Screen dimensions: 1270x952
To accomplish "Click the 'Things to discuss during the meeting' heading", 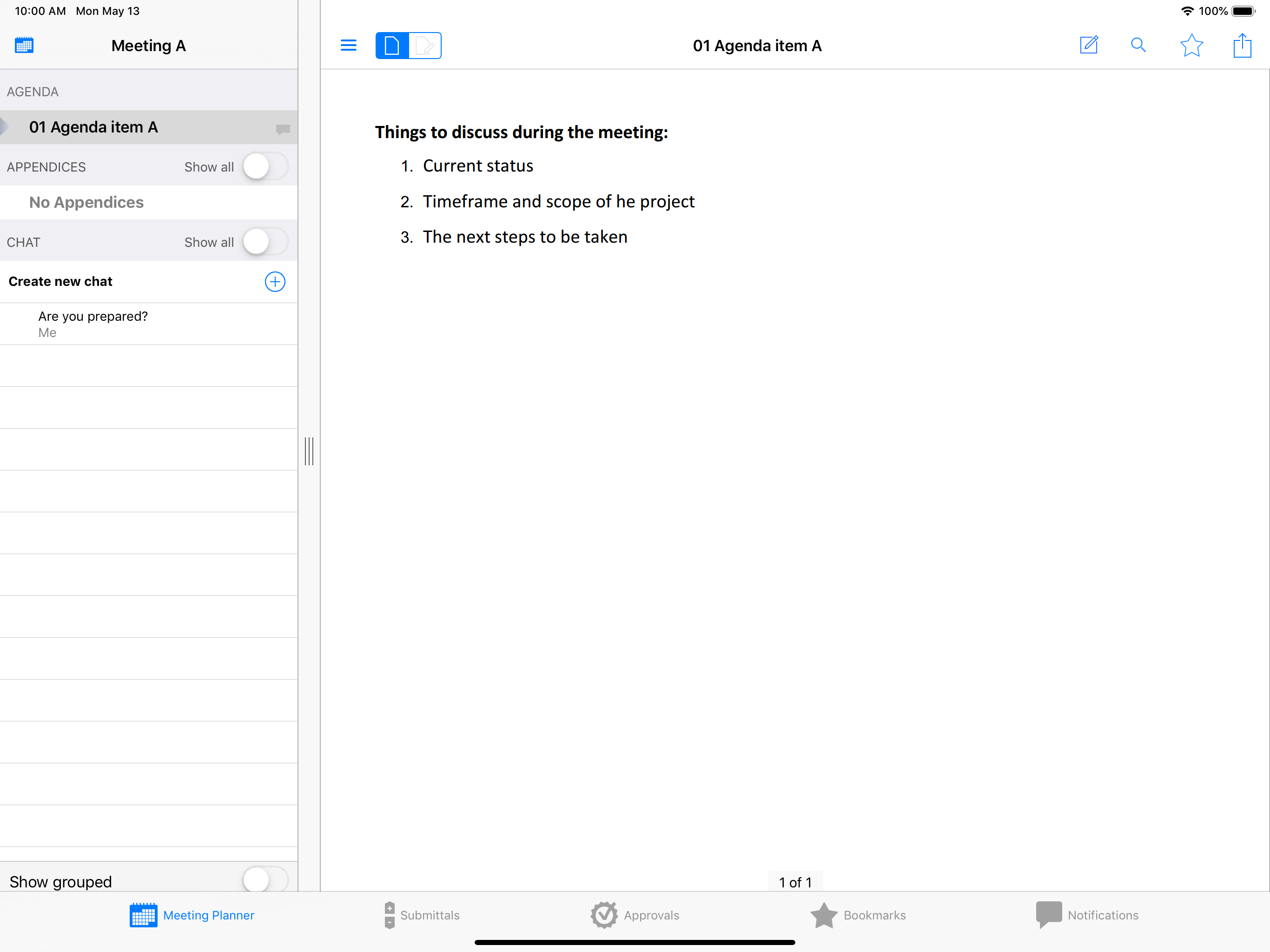I will pyautogui.click(x=521, y=132).
